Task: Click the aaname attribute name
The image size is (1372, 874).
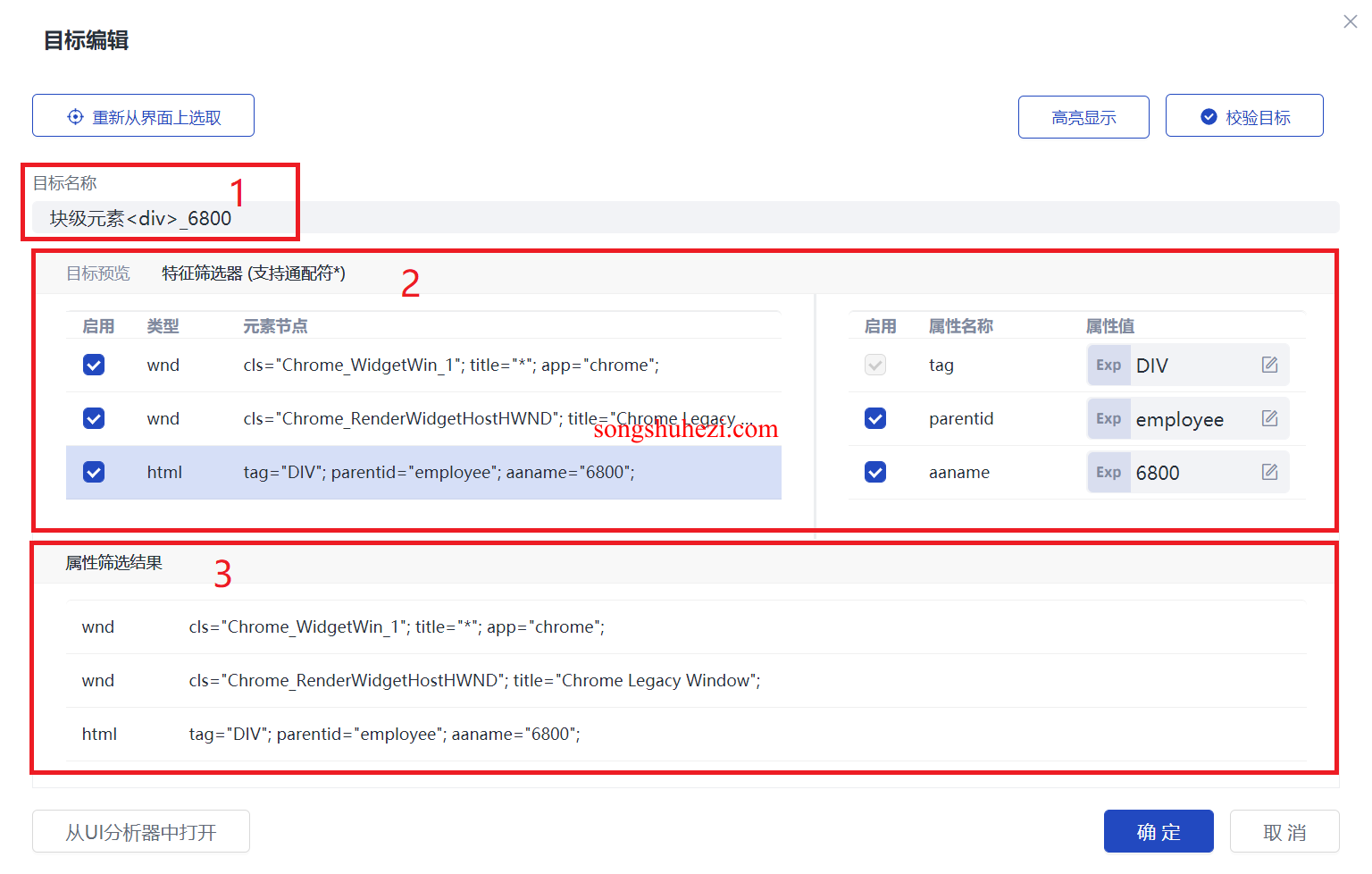Action: click(x=959, y=472)
